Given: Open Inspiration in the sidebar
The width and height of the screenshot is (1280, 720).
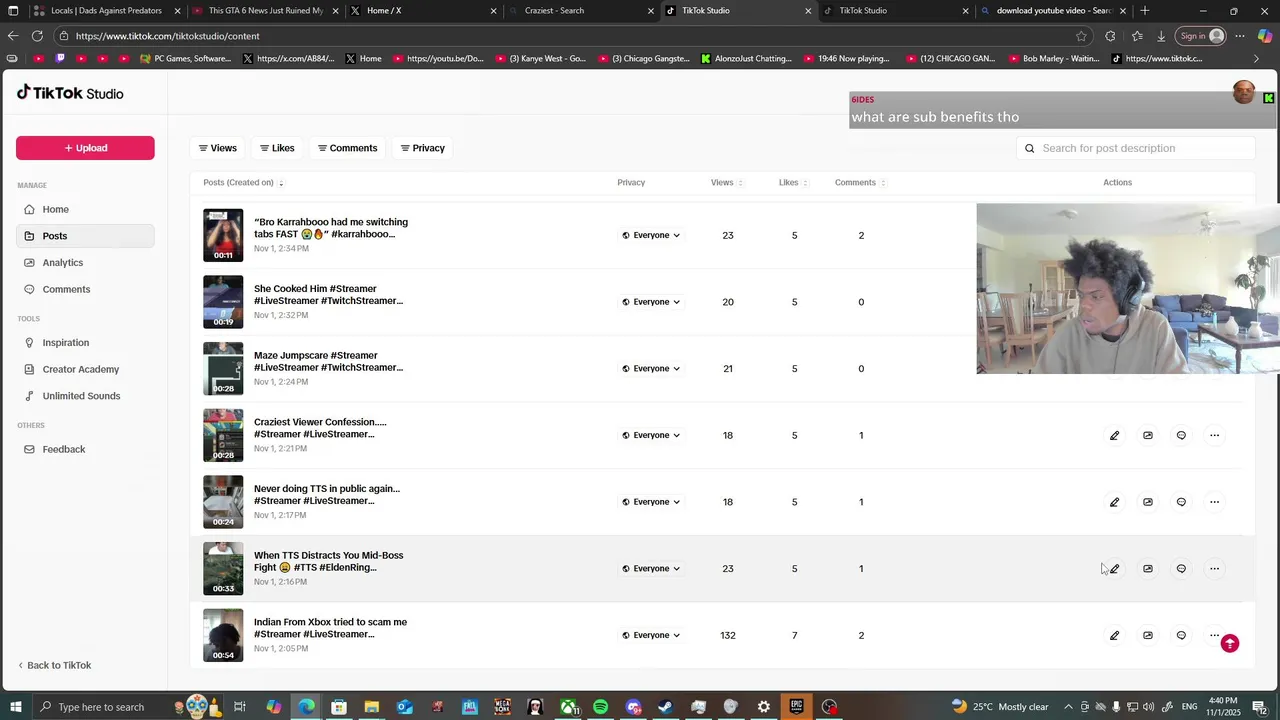Looking at the screenshot, I should [85, 342].
